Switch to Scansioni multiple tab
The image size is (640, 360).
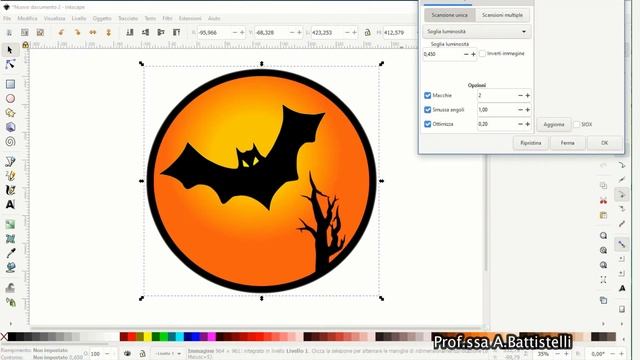(x=502, y=15)
